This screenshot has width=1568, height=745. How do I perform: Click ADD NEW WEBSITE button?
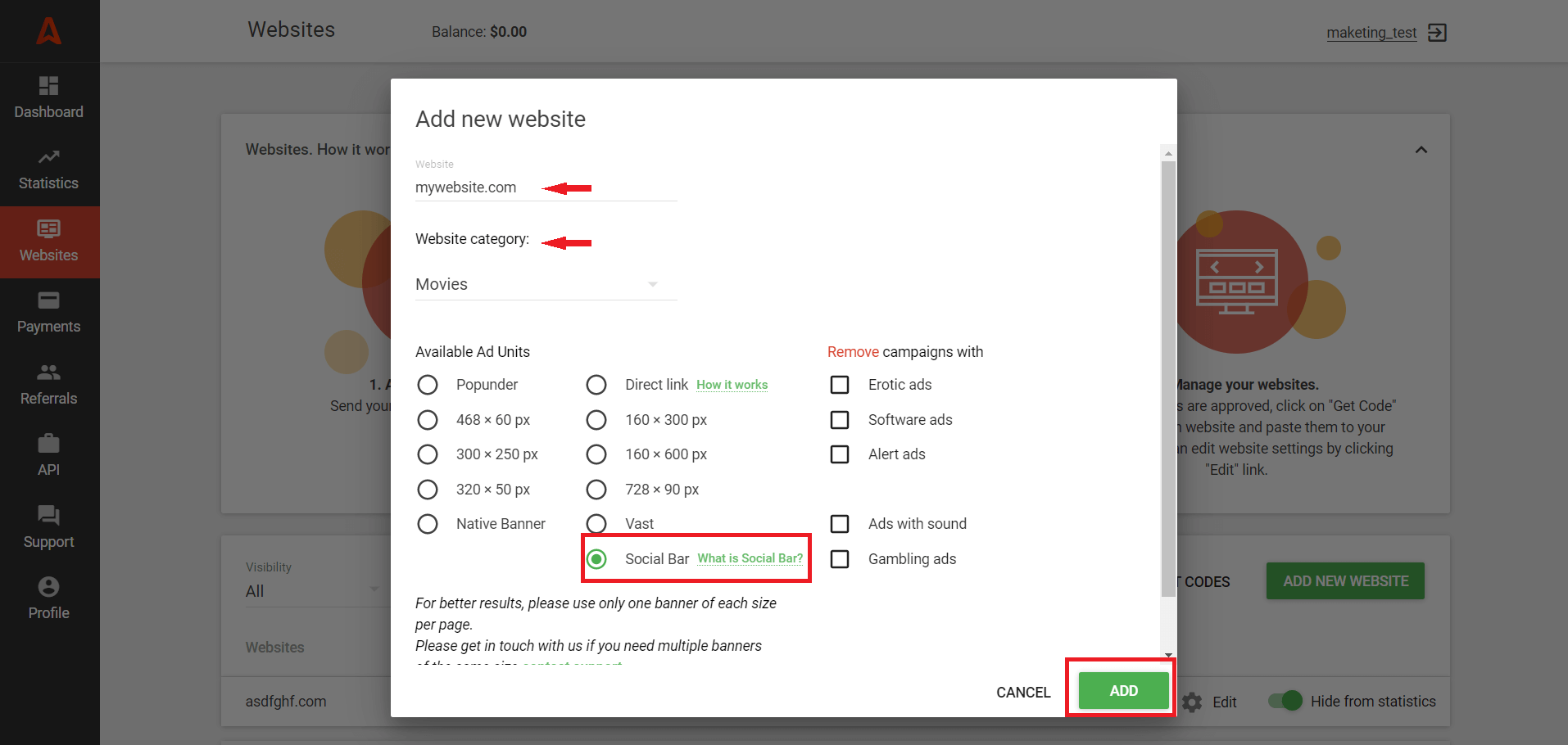(x=1344, y=580)
